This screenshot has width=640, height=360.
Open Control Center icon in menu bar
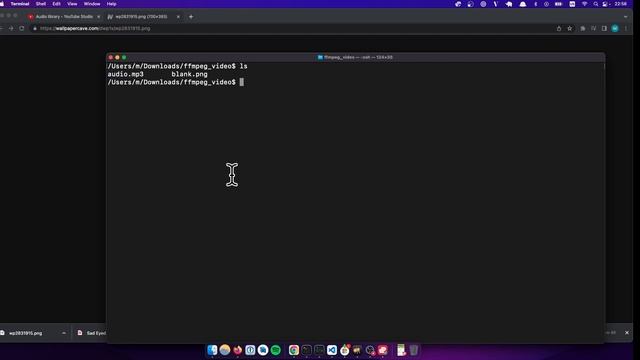605,4
